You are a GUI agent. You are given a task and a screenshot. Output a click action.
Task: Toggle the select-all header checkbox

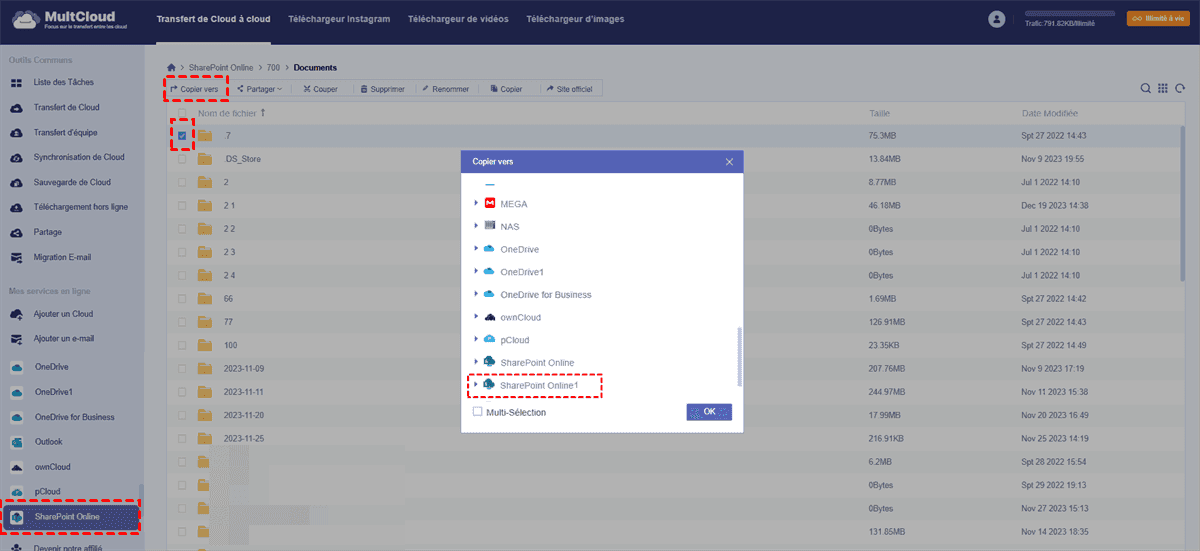181,113
